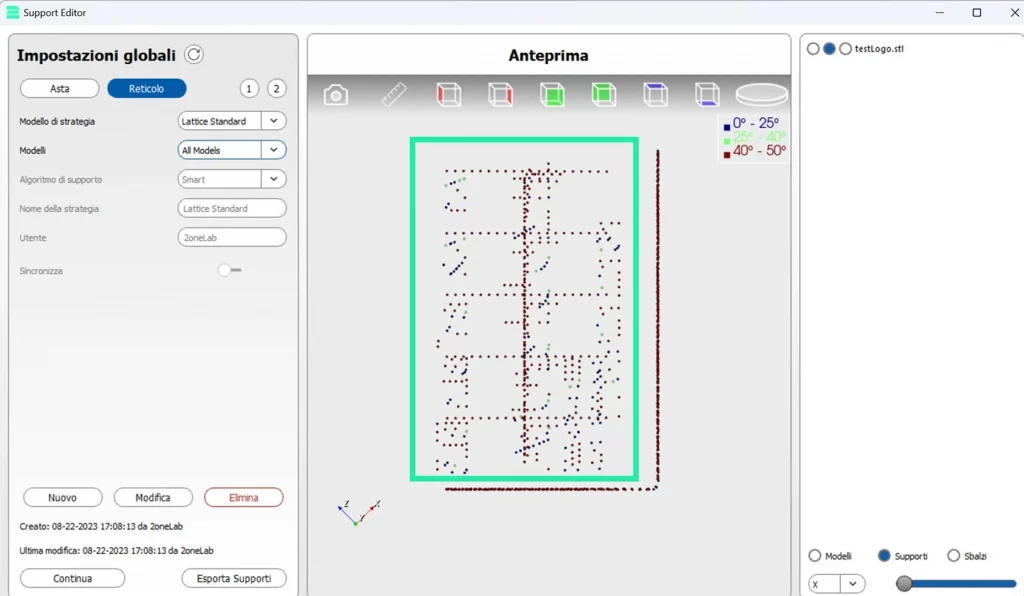Click the testLogo.stl file name
The height and width of the screenshot is (596, 1024).
(879, 49)
